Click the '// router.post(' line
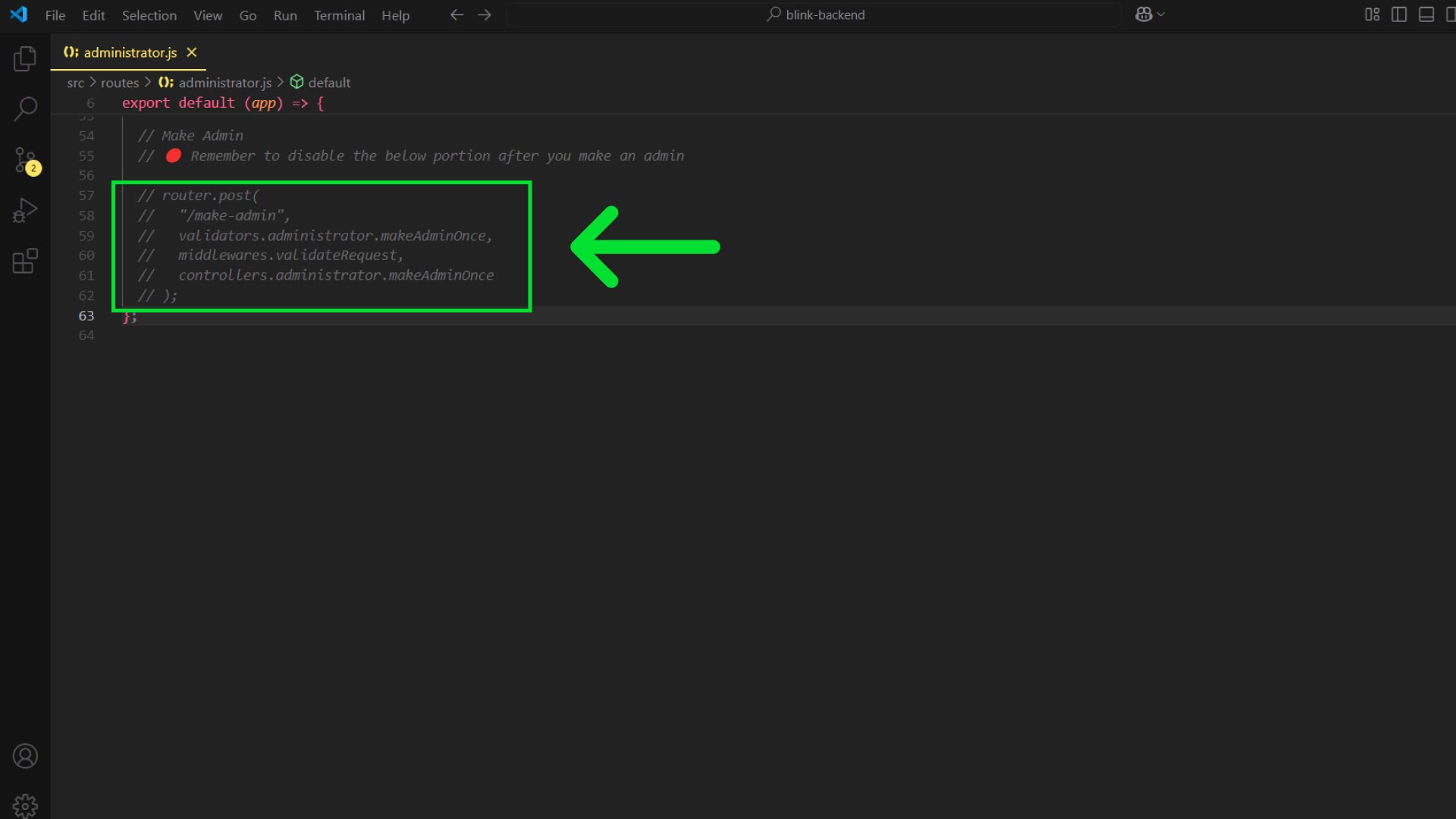Image resolution: width=1456 pixels, height=819 pixels. 198,196
